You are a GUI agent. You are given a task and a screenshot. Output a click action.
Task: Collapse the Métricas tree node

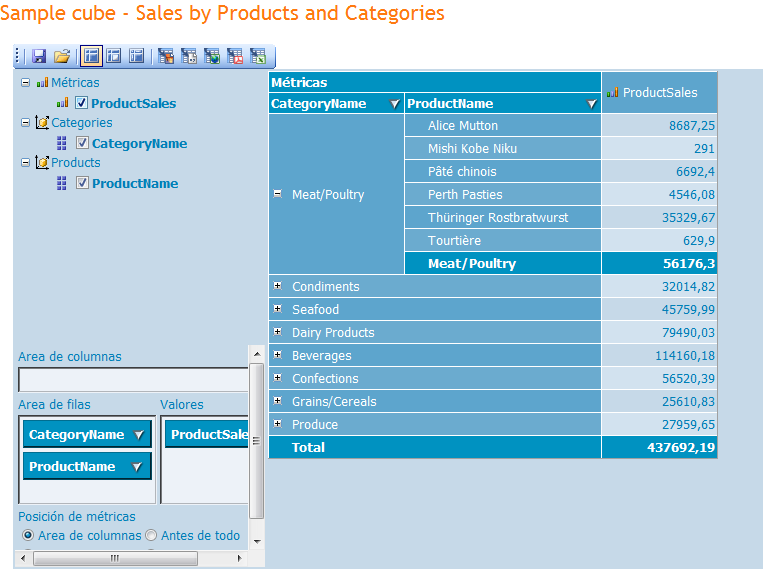(25, 83)
